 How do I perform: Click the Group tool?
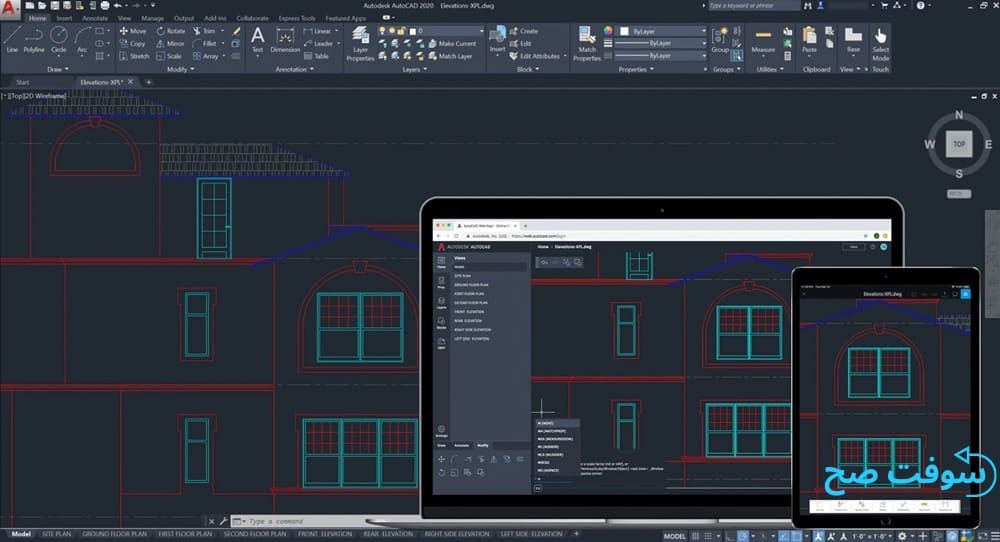(x=720, y=40)
